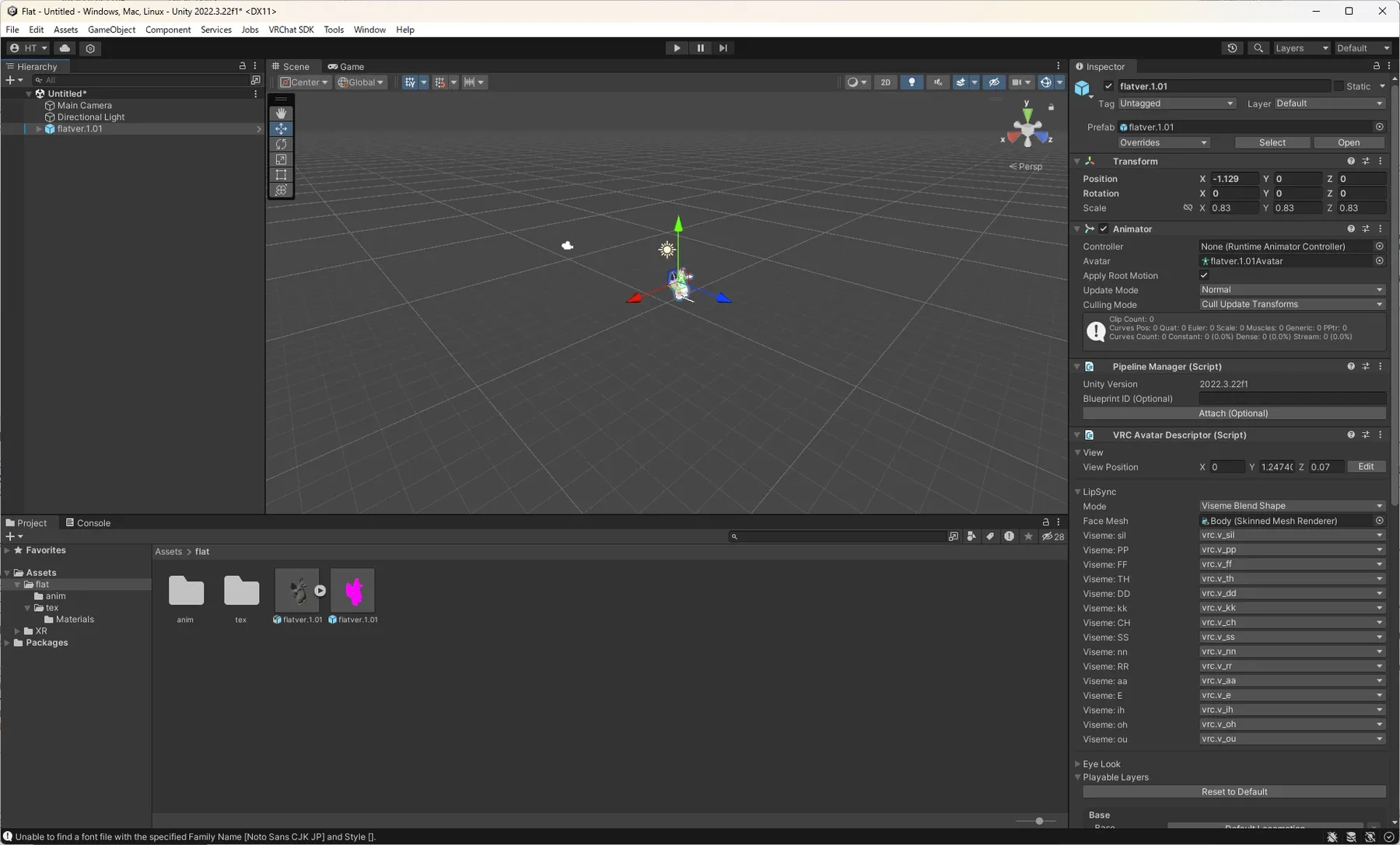This screenshot has height=845, width=1400.
Task: Click the Pause button
Action: [x=700, y=48]
